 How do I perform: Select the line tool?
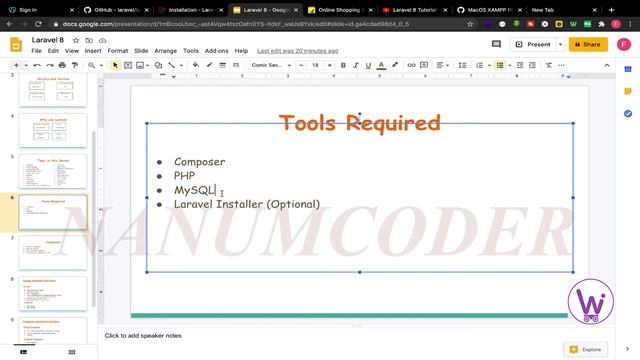[x=171, y=65]
